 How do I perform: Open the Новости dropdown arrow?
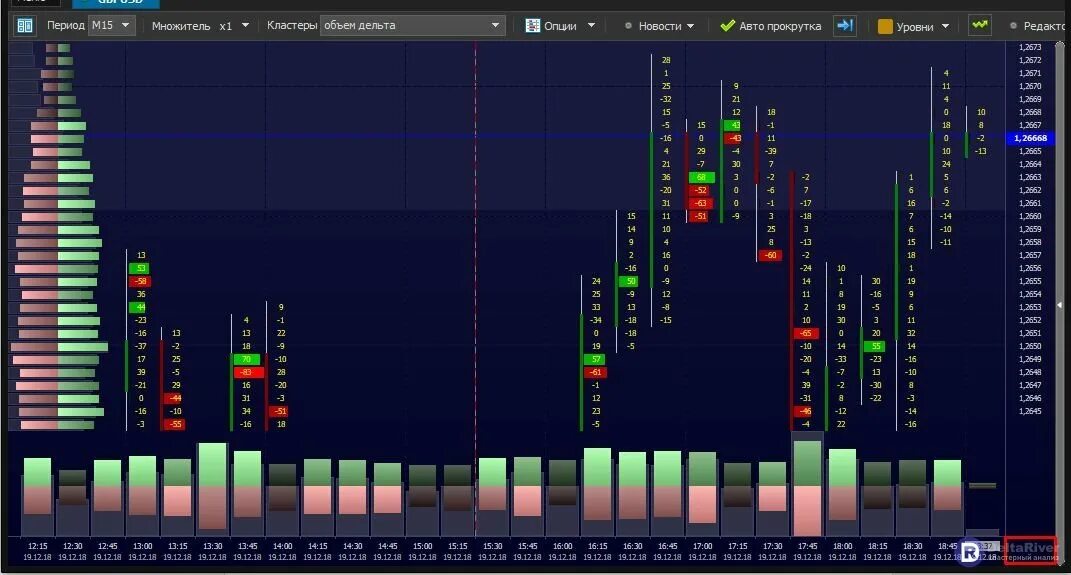[x=691, y=26]
